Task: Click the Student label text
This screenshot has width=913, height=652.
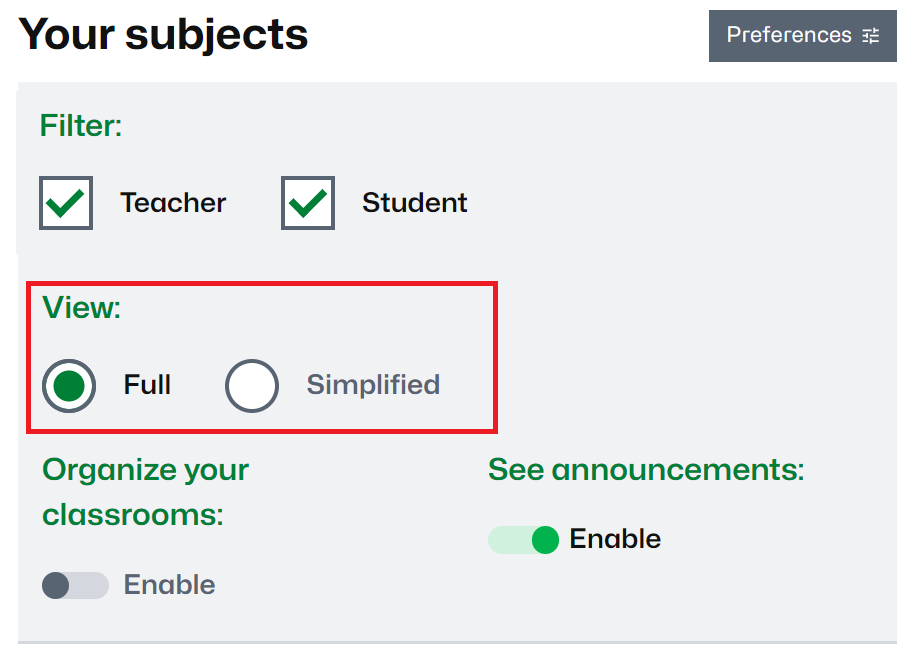Action: click(x=415, y=203)
